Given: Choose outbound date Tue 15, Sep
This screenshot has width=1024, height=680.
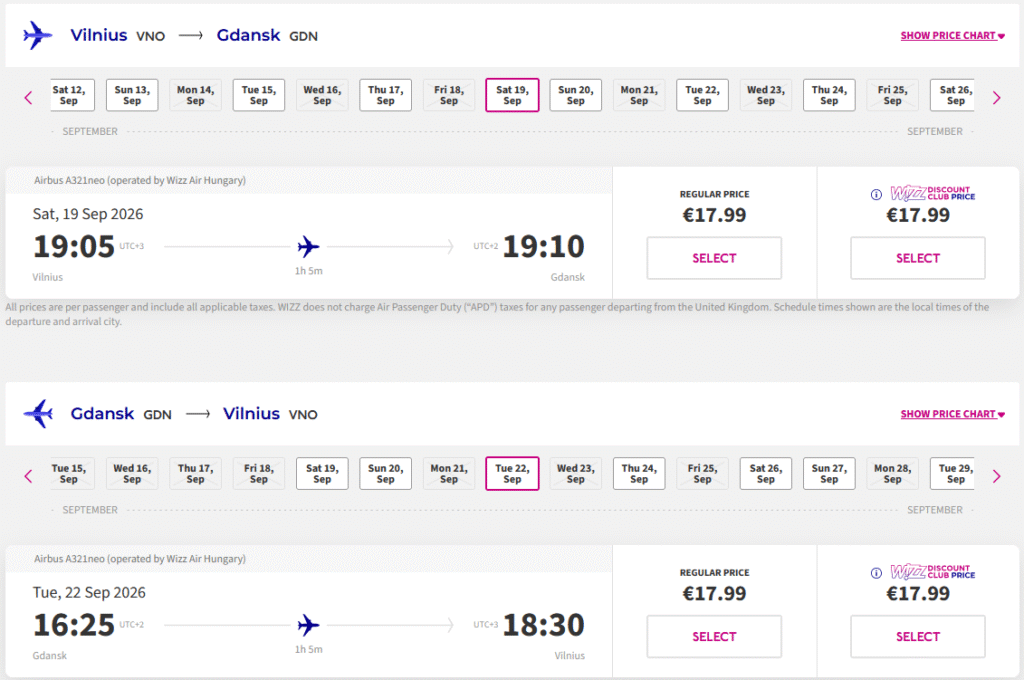Looking at the screenshot, I should click(258, 95).
